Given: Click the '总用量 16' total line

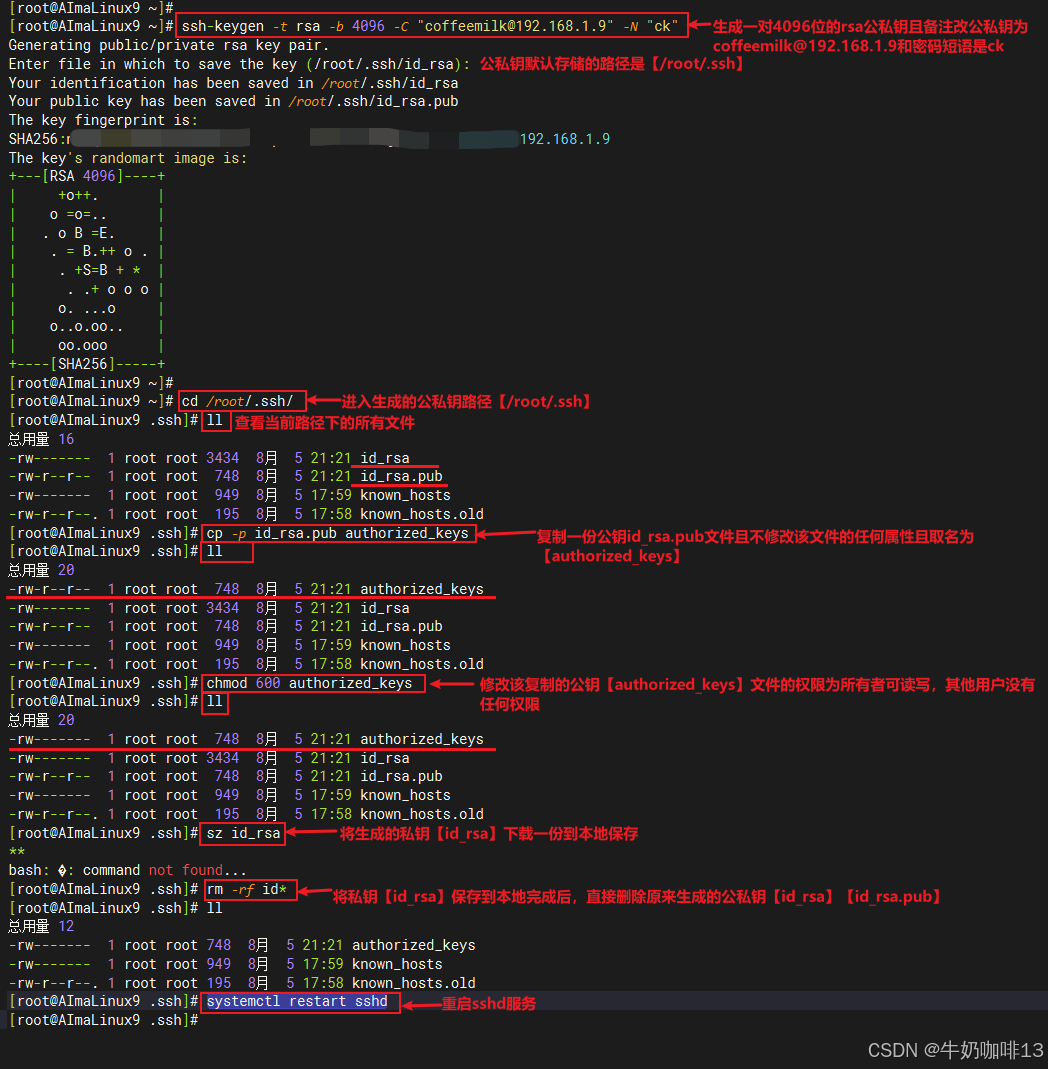Looking at the screenshot, I should 41,440.
